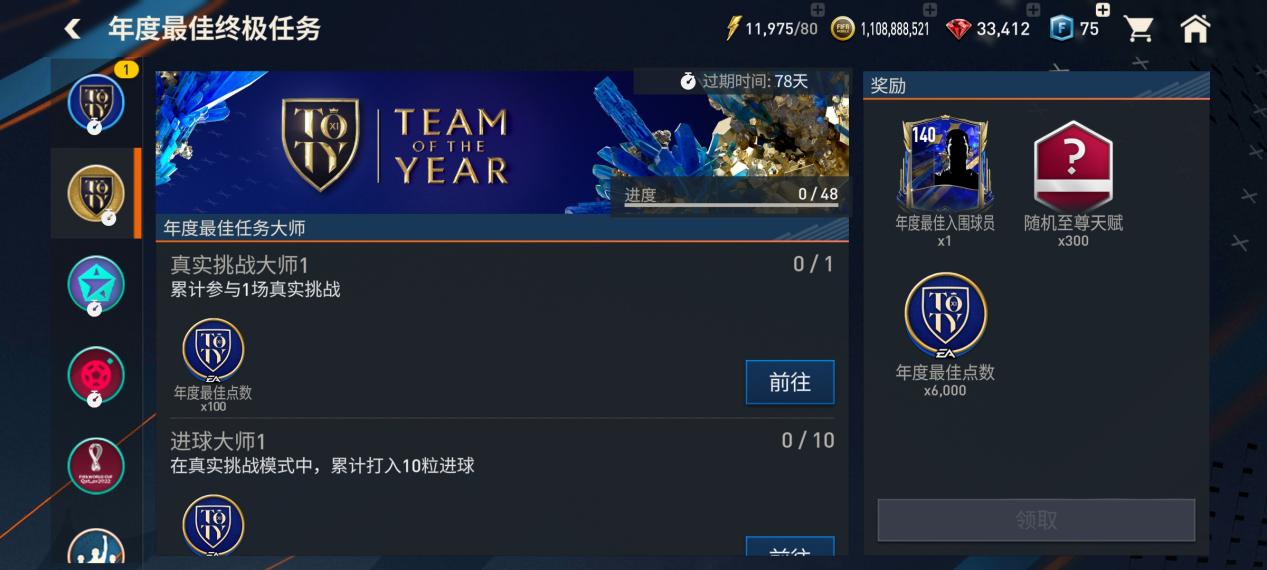The image size is (1267, 570).
Task: Go back using the left chevron arrow
Action: pyautogui.click(x=72, y=29)
